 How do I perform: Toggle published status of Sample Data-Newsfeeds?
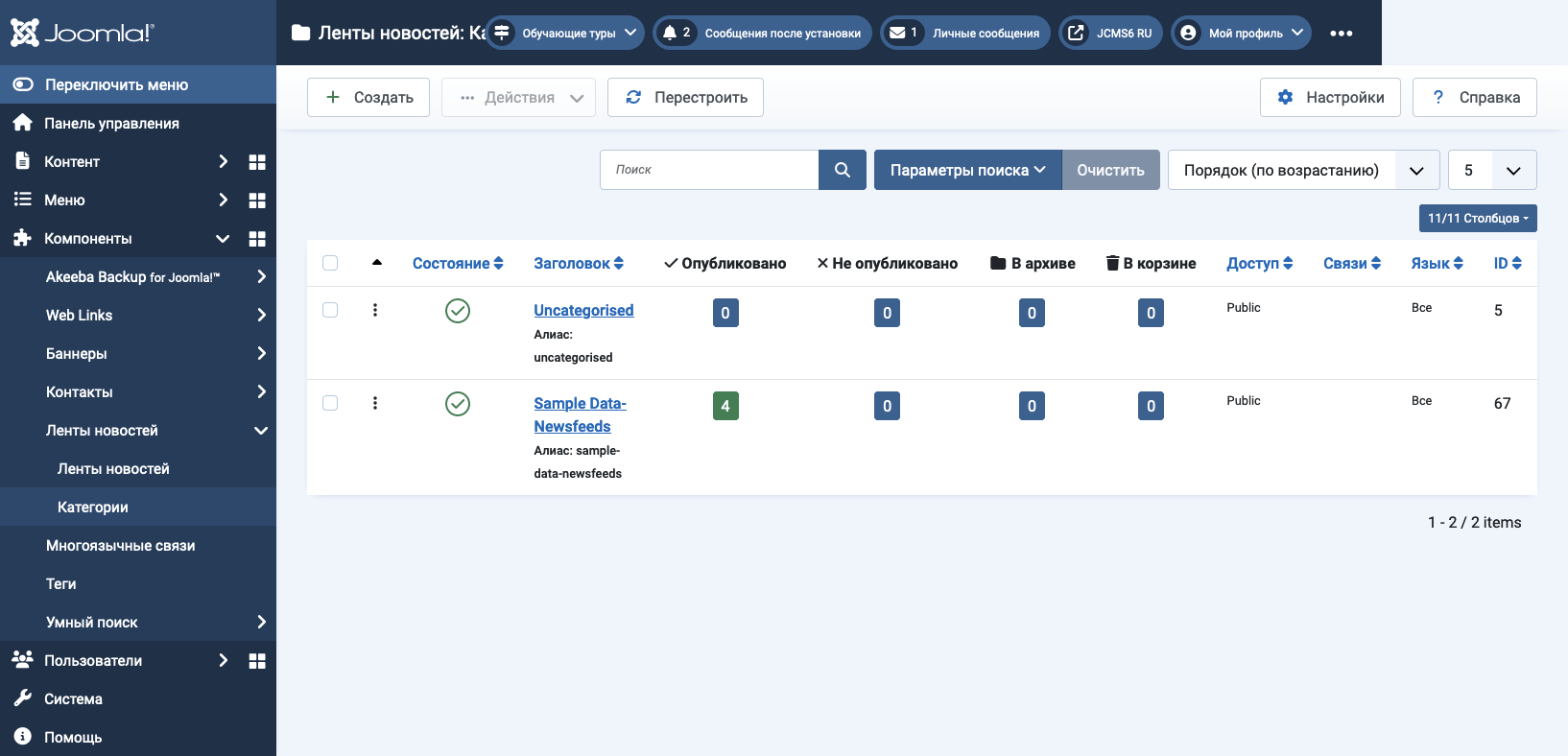458,404
